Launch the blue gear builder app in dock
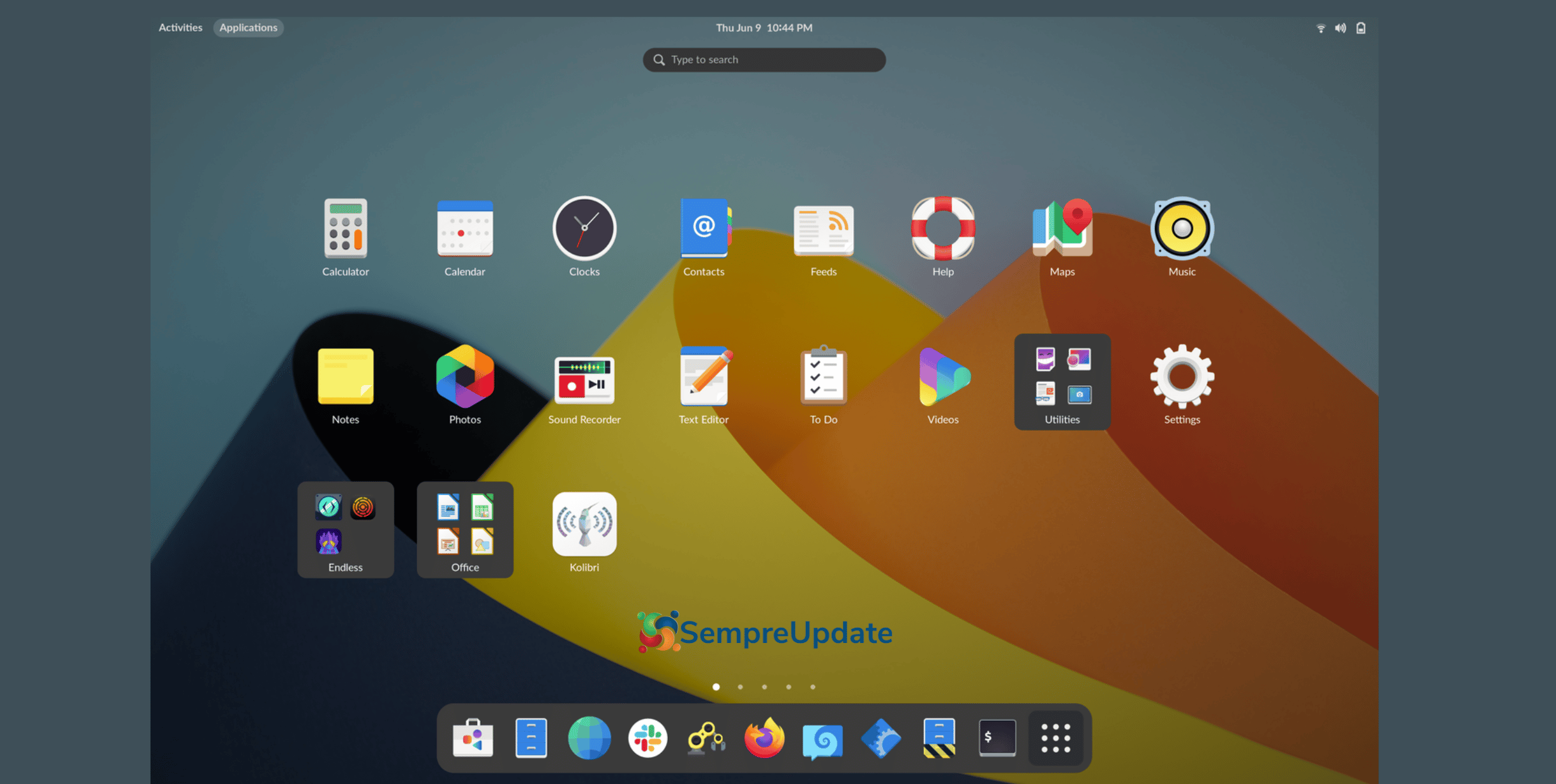 pos(881,738)
